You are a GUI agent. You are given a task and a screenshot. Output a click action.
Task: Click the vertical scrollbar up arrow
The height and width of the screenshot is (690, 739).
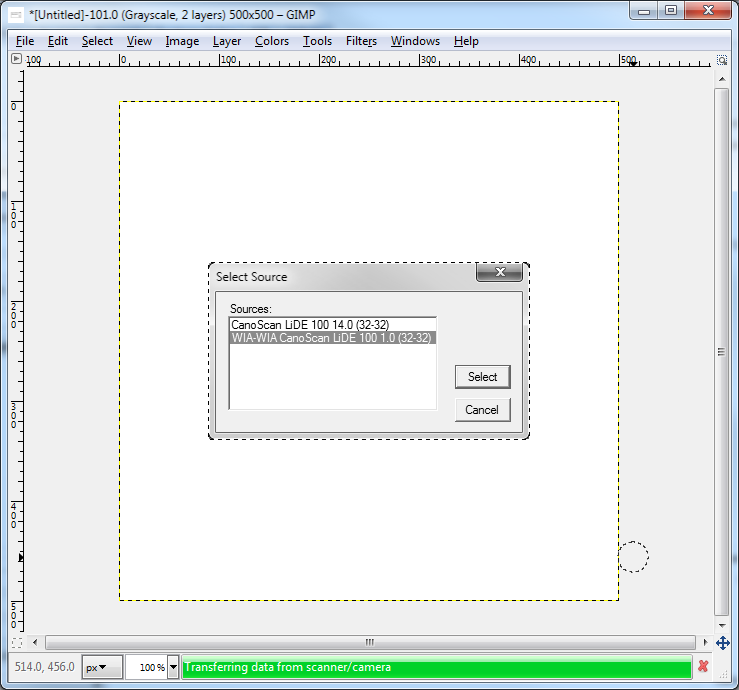[x=722, y=79]
